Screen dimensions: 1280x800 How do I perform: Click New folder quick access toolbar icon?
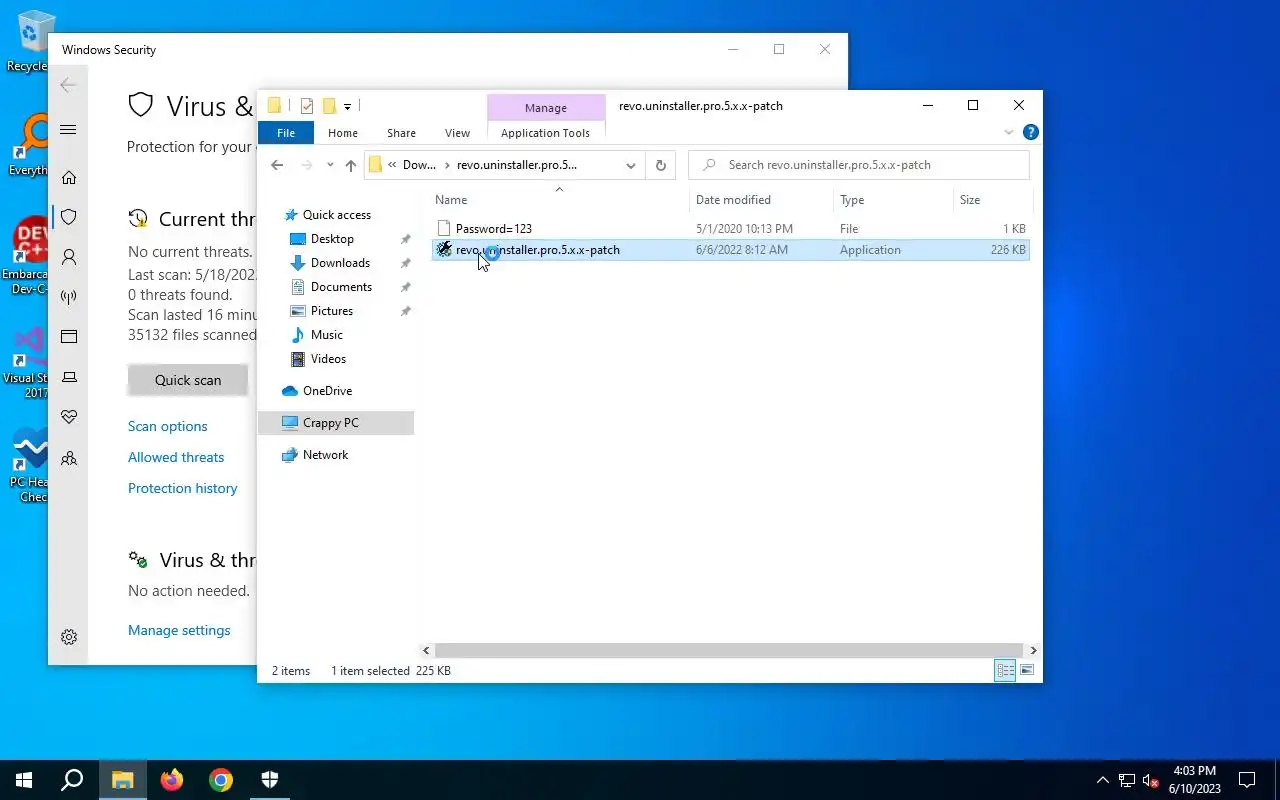click(x=328, y=106)
